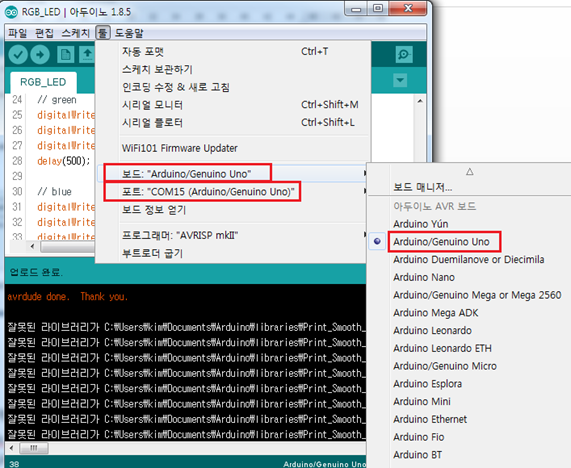
Task: Select Arduino Mega ADK board
Action: (470, 313)
